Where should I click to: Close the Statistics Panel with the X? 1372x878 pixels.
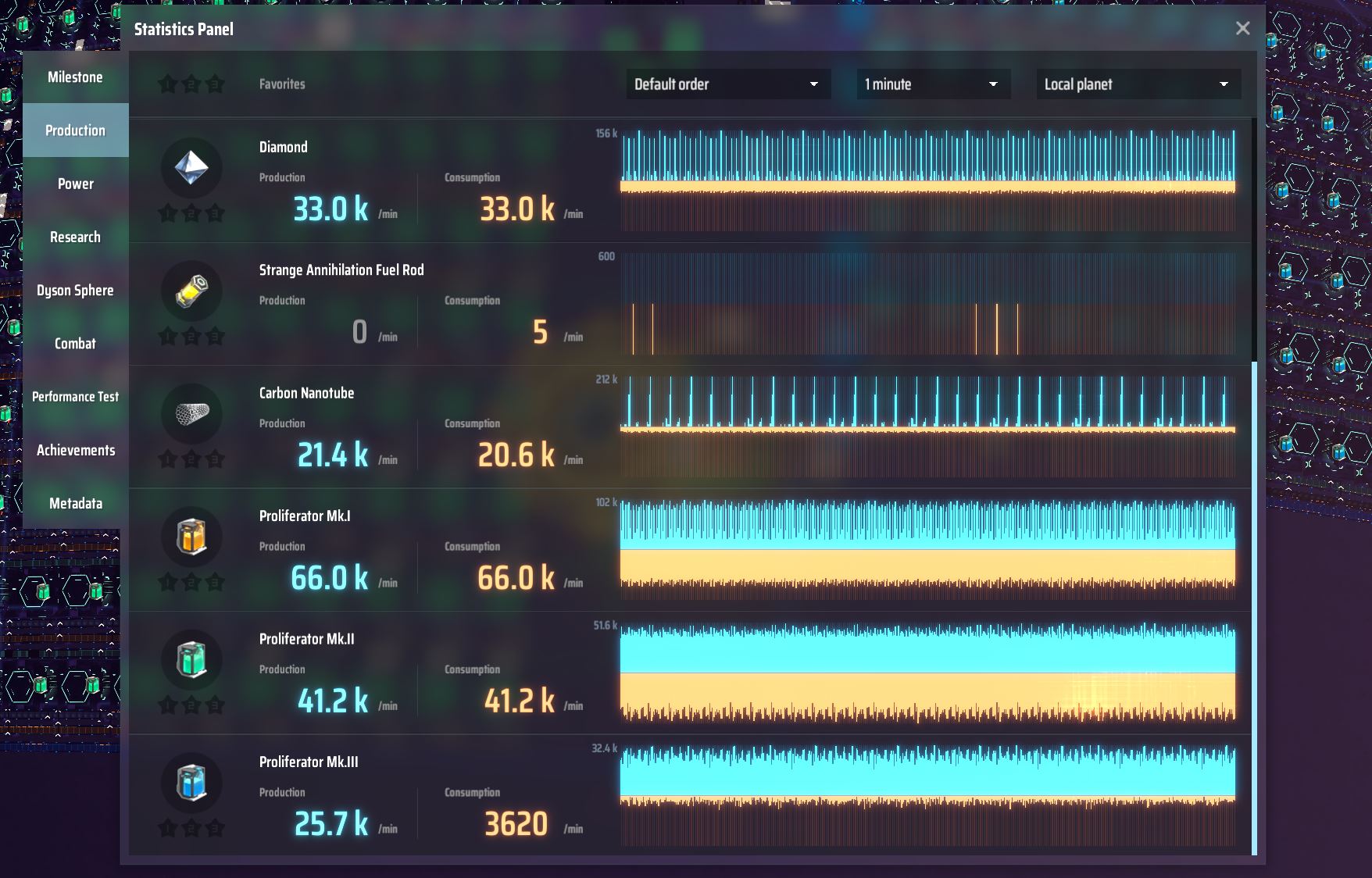click(1242, 29)
